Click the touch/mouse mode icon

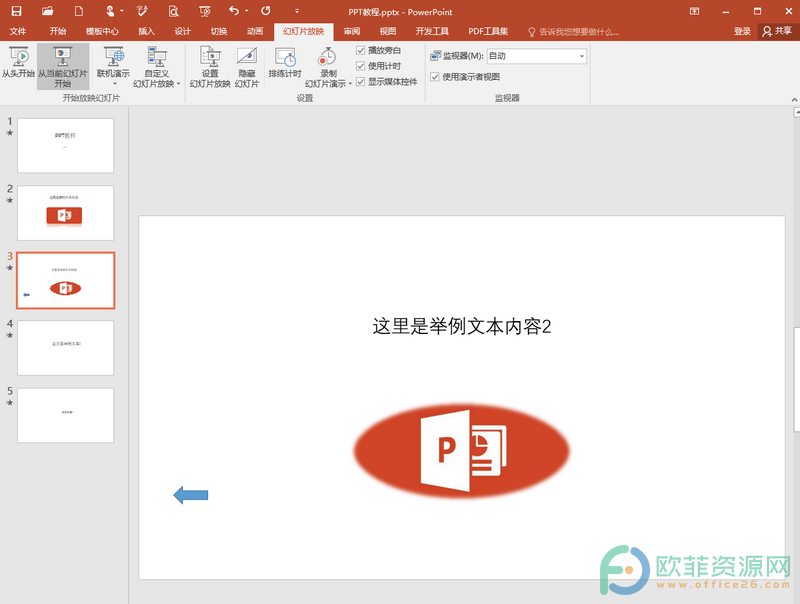[110, 11]
